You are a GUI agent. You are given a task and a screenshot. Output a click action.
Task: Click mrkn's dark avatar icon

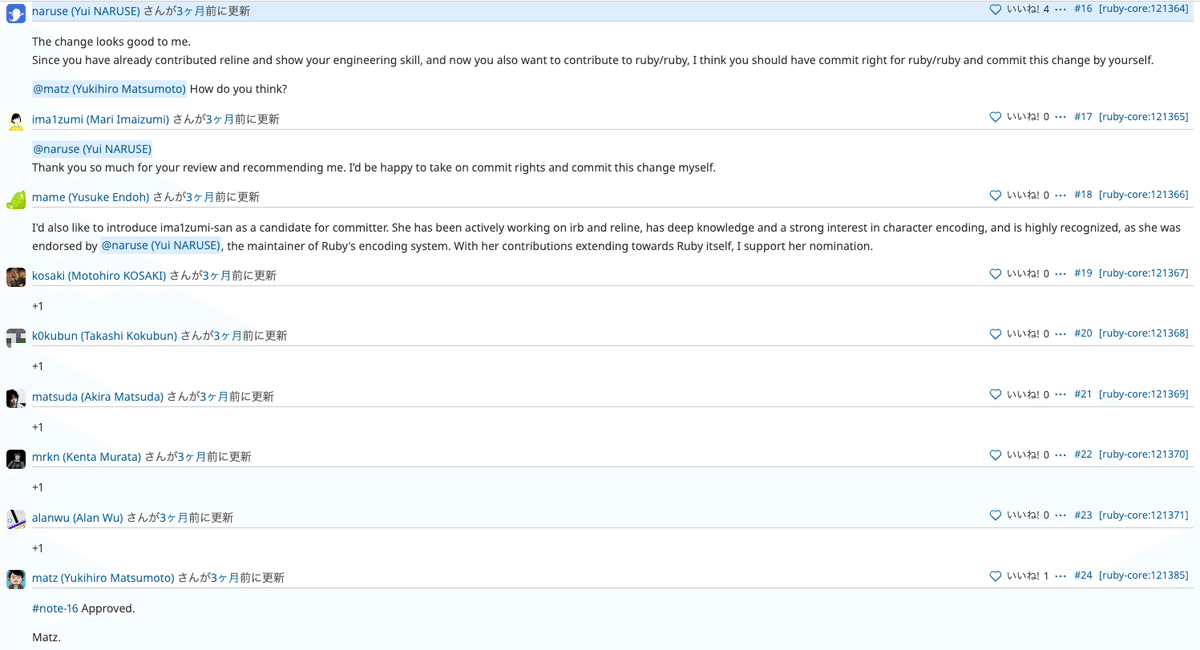tap(16, 459)
